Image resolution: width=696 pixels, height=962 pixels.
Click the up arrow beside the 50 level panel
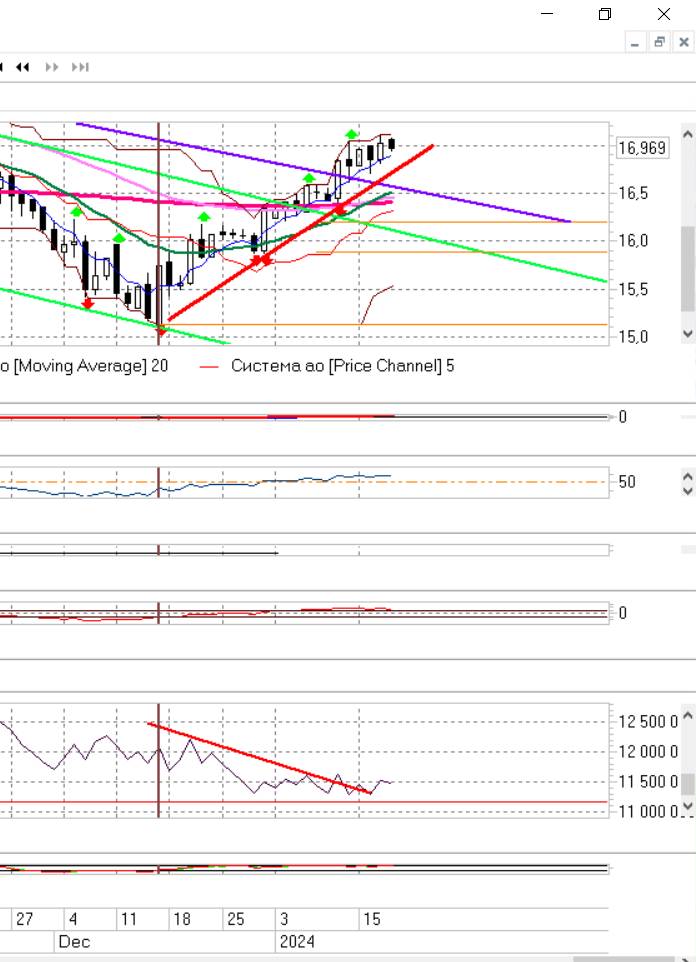coord(687,476)
